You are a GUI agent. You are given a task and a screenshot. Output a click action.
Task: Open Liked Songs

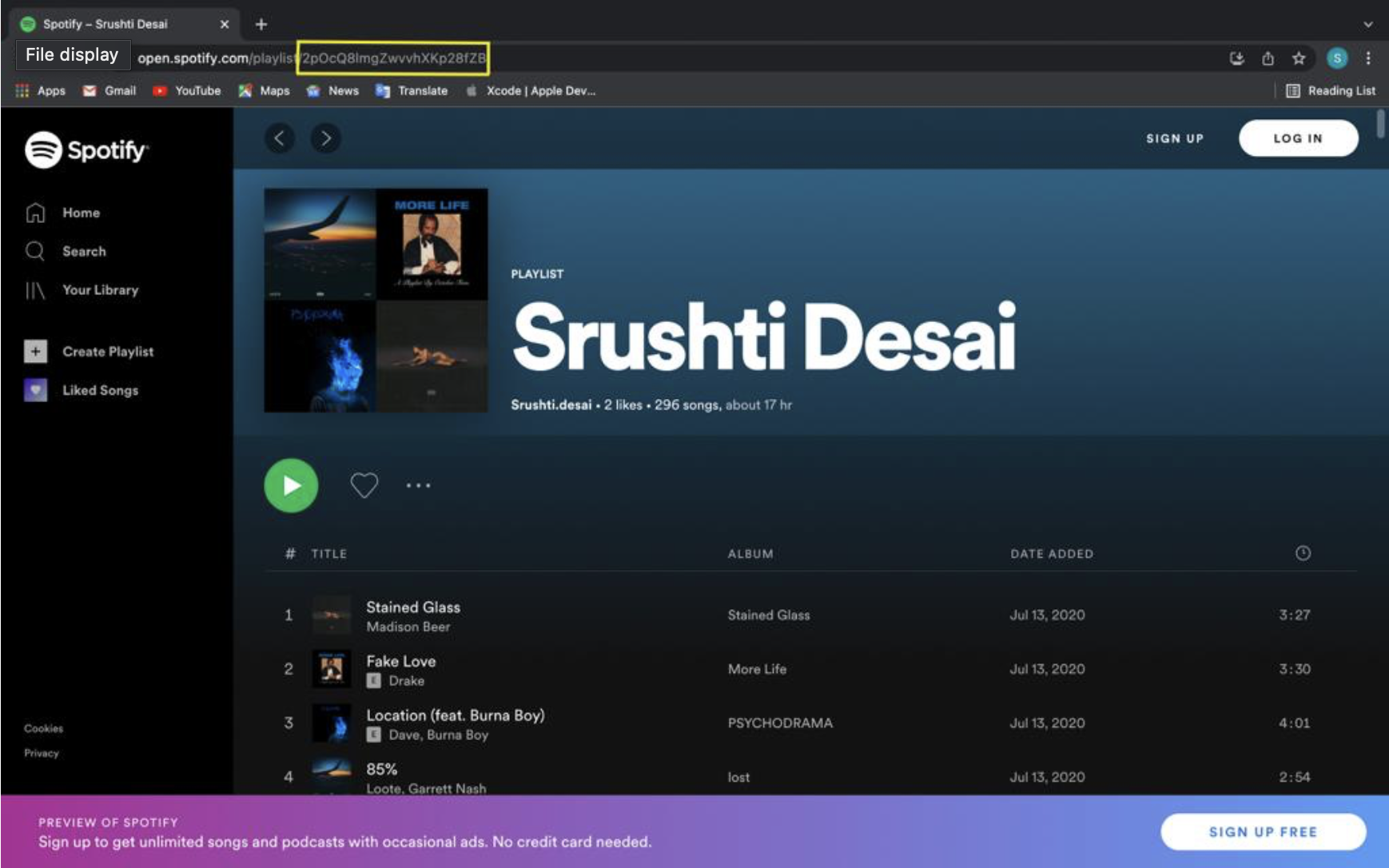(x=82, y=390)
